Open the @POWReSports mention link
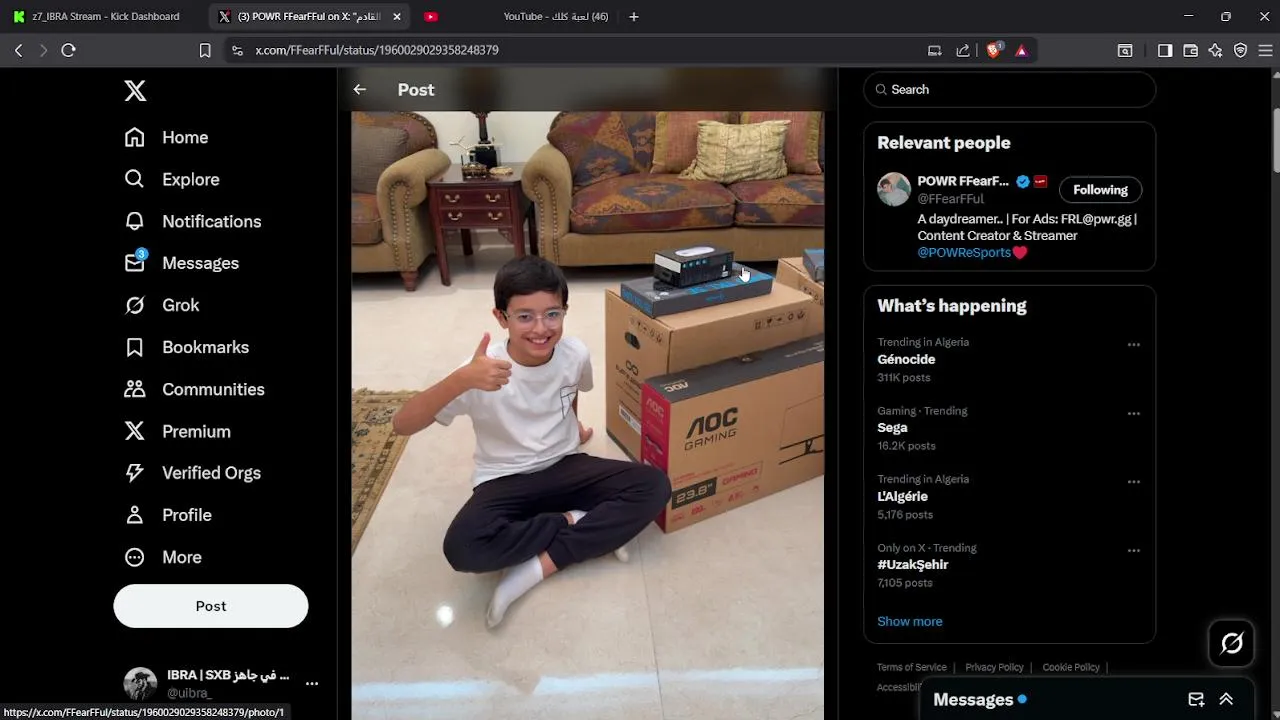The image size is (1280, 720). tap(964, 253)
